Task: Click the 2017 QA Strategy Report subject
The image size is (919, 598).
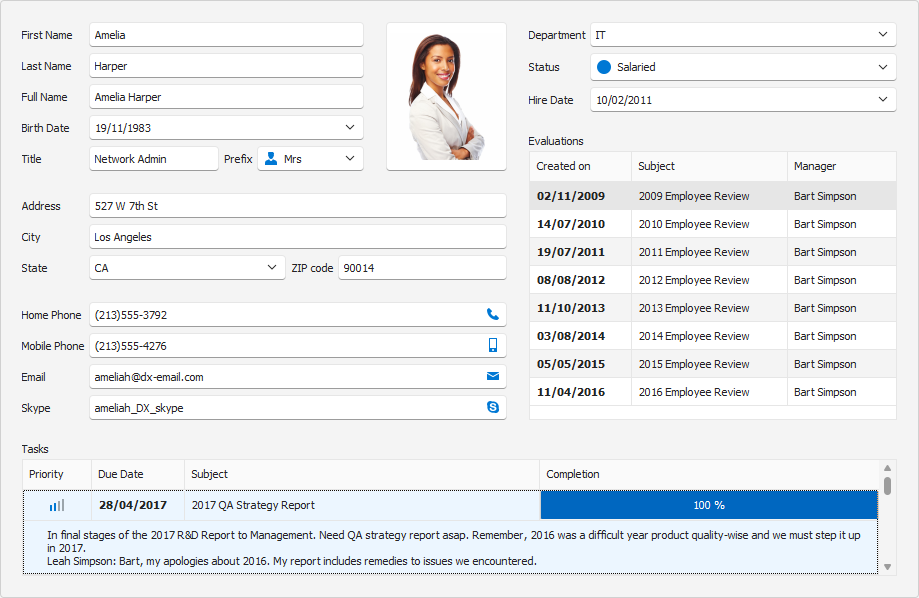Action: tap(253, 505)
